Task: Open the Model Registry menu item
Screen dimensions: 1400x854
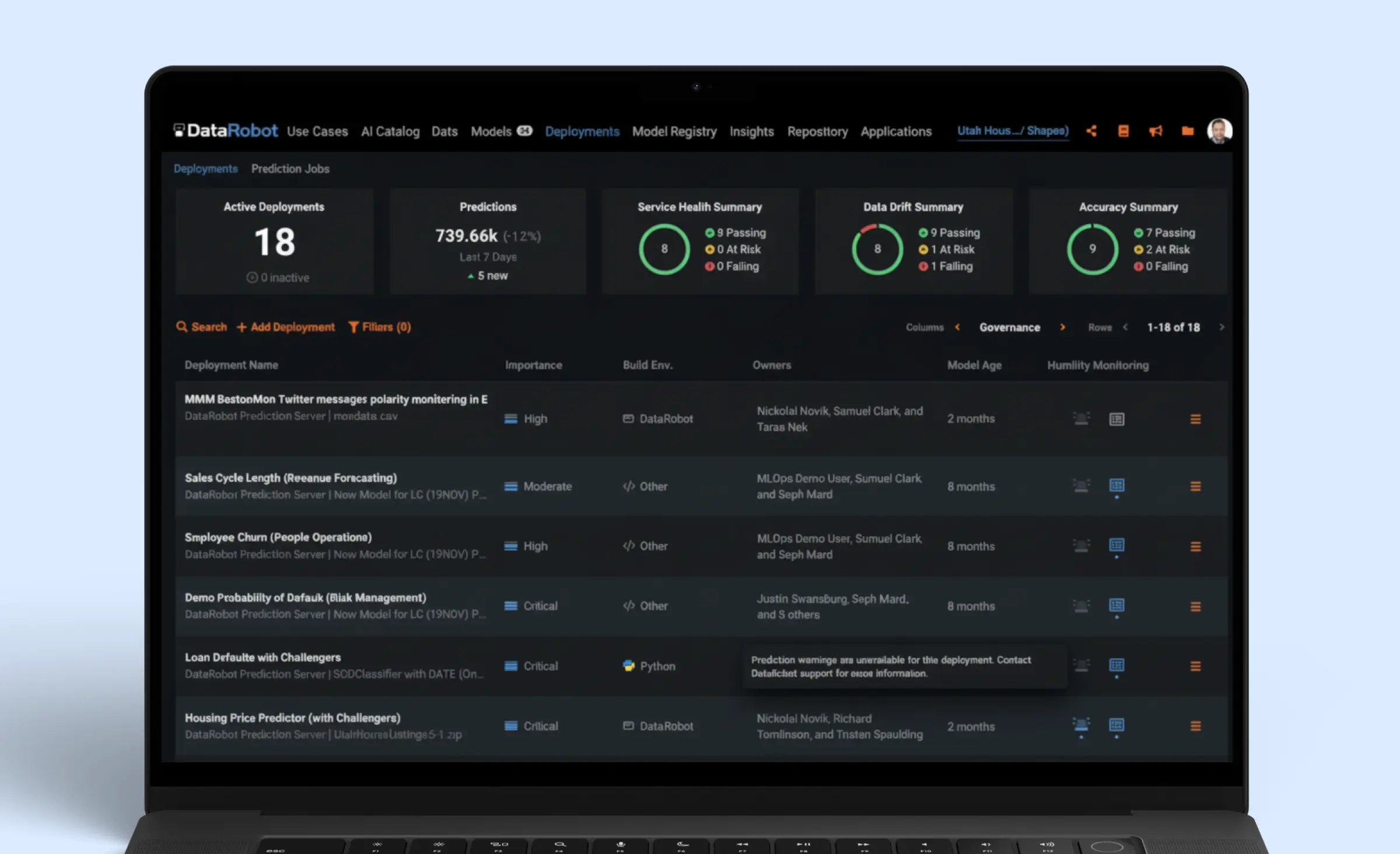Action: (674, 131)
